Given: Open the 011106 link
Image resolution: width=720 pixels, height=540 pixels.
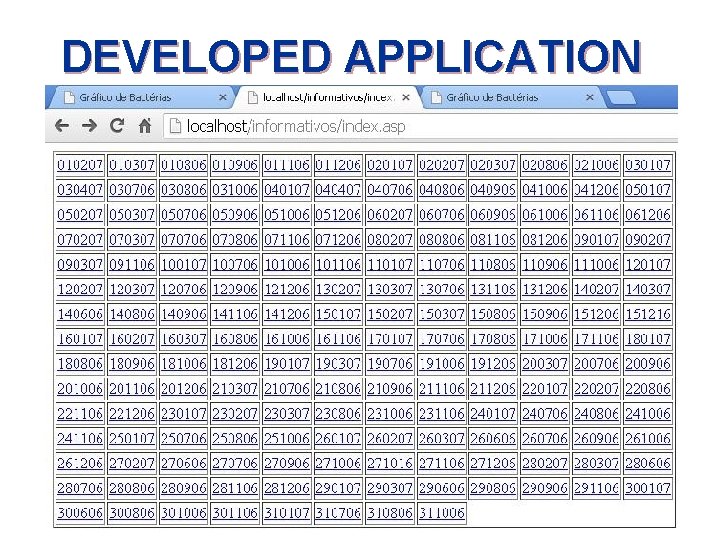Looking at the screenshot, I should pos(287,164).
